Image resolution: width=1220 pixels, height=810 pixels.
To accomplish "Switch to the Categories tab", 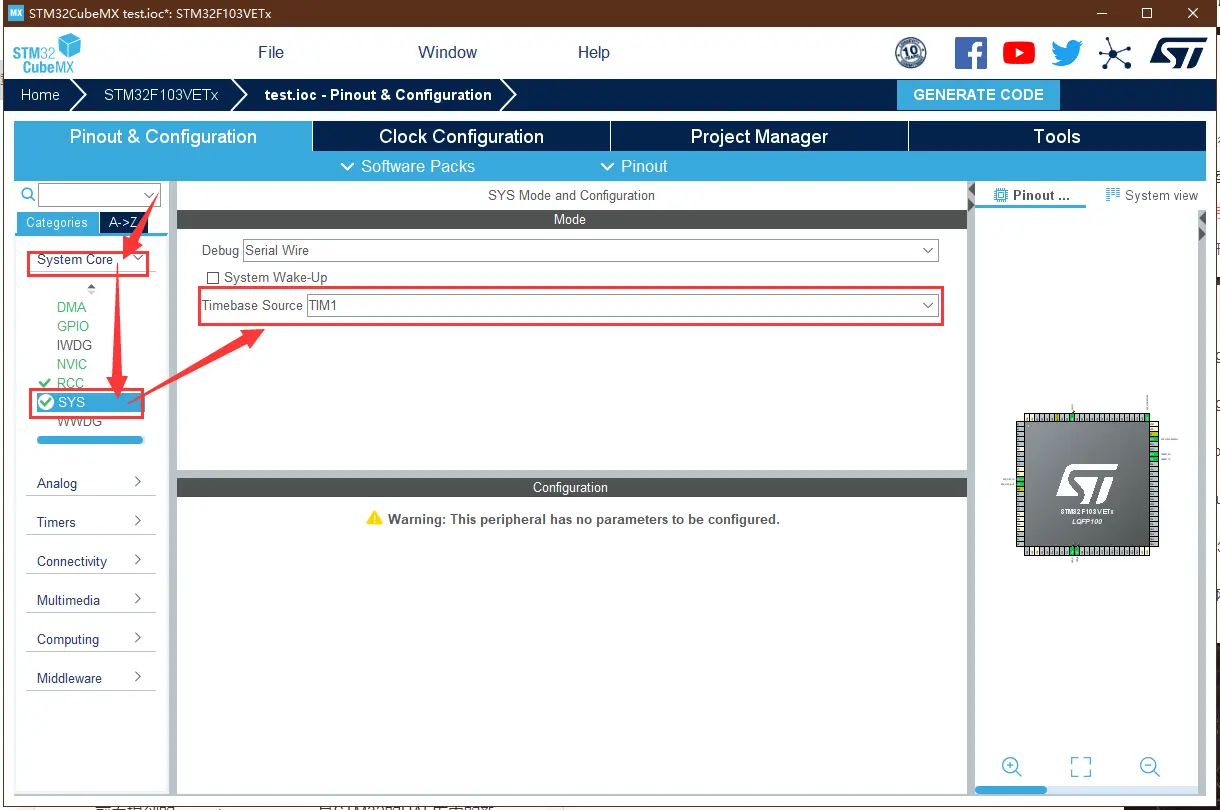I will (x=57, y=222).
